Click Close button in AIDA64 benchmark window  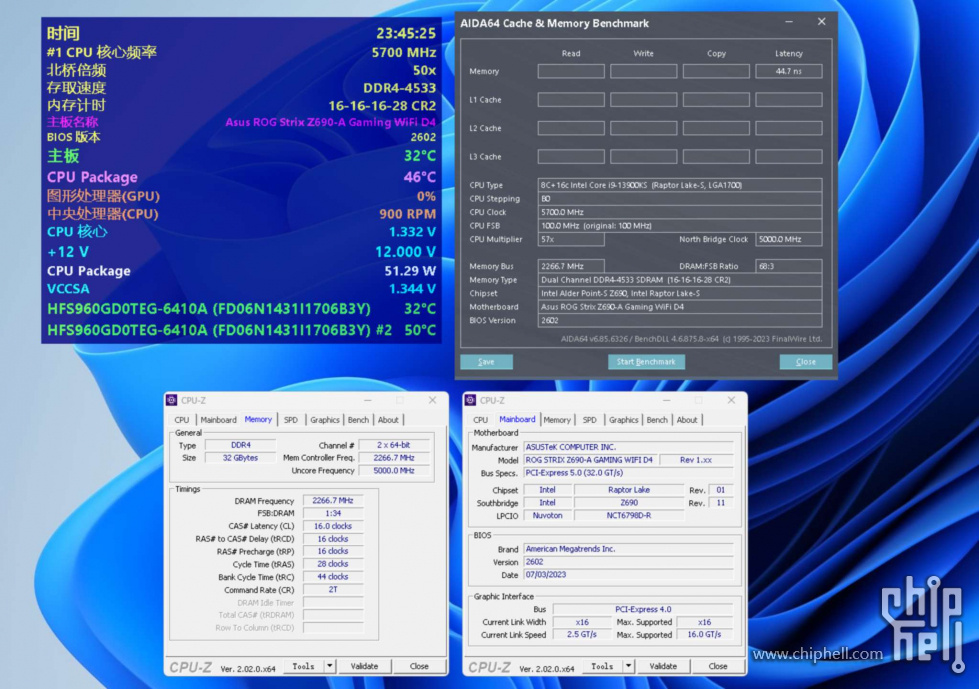[x=806, y=362]
